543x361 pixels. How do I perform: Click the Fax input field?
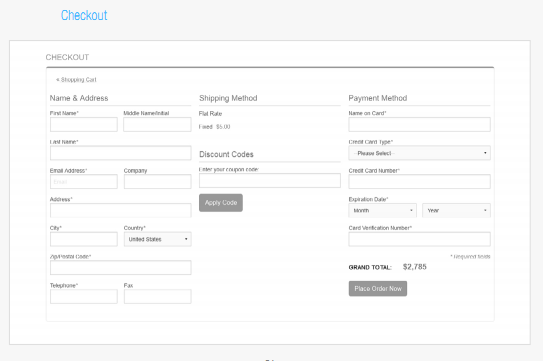point(158,297)
